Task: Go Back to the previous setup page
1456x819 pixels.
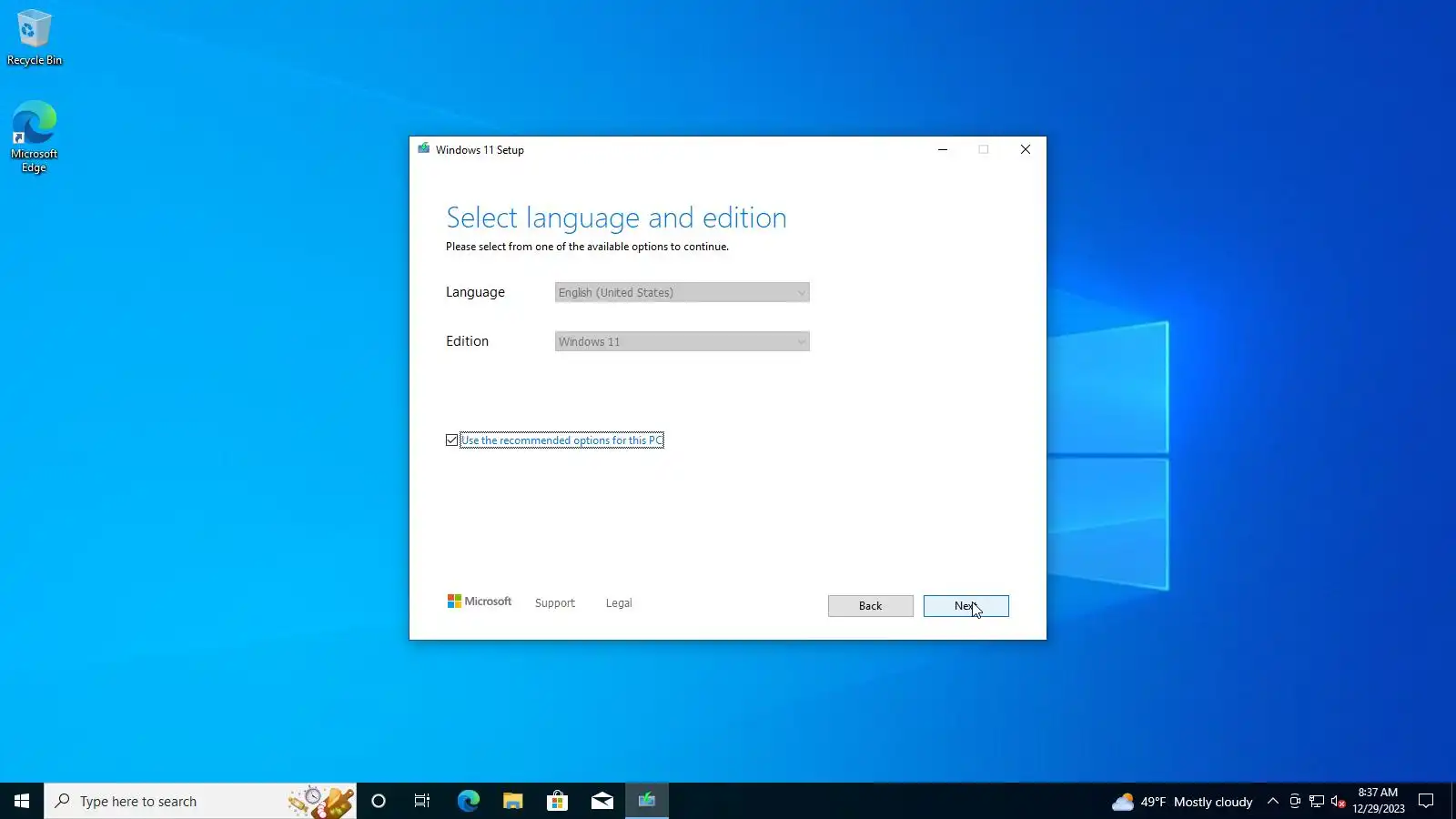Action: tap(870, 606)
